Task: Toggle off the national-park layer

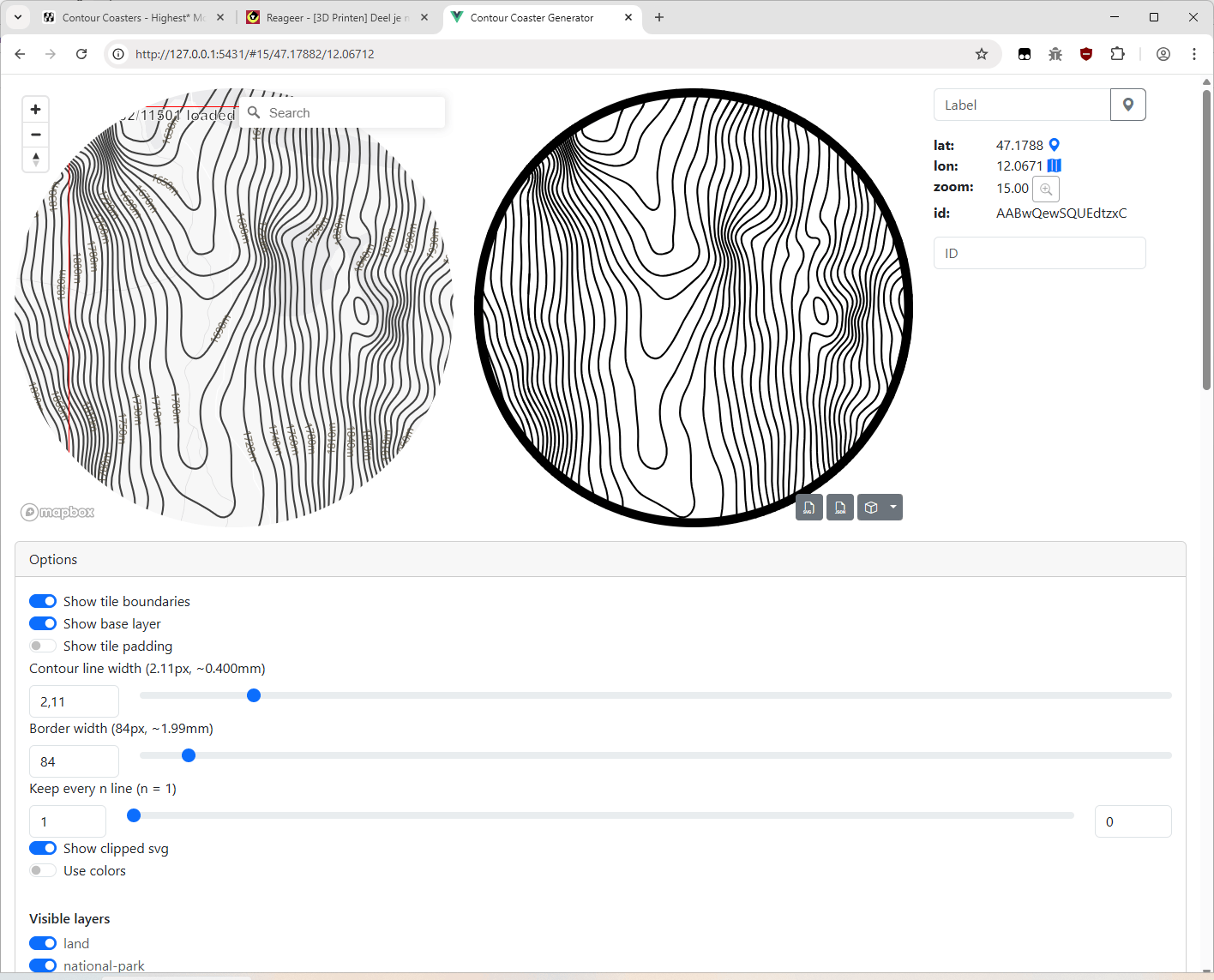Action: coord(42,965)
